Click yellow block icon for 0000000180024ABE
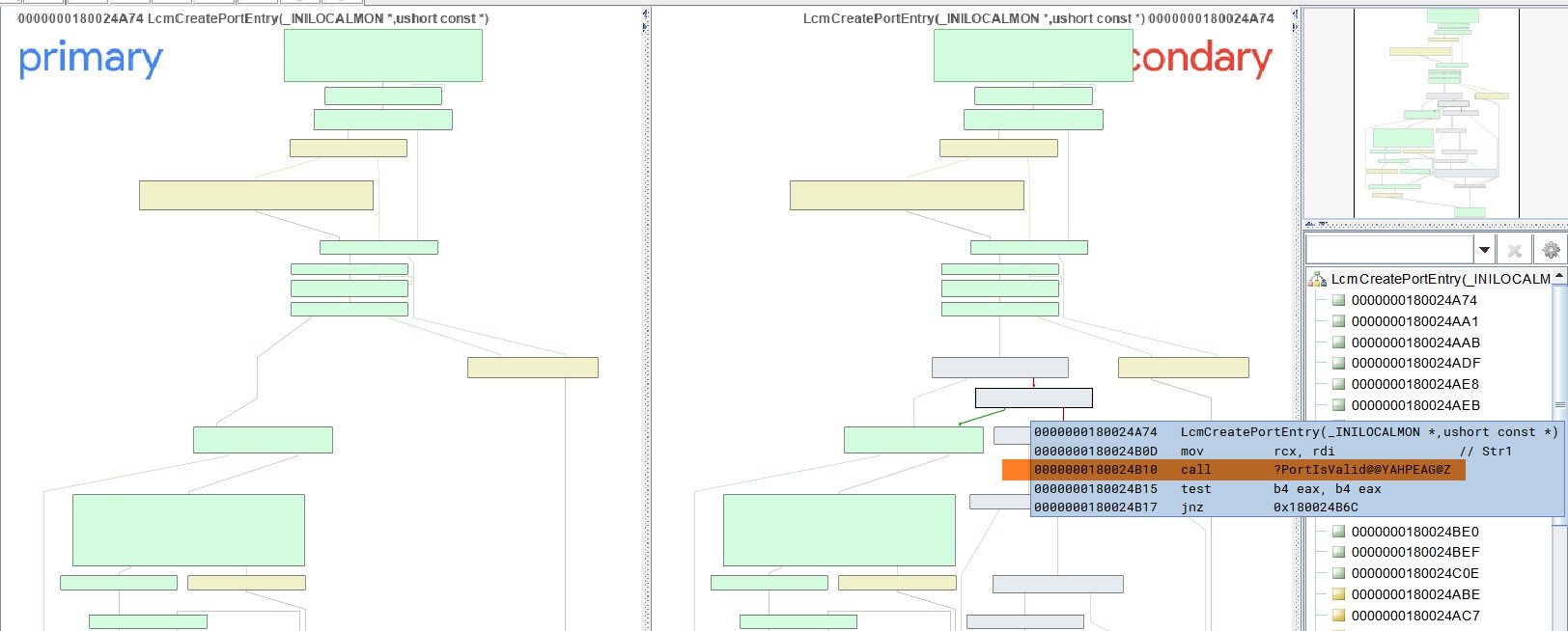This screenshot has width=1568, height=631. click(1338, 594)
